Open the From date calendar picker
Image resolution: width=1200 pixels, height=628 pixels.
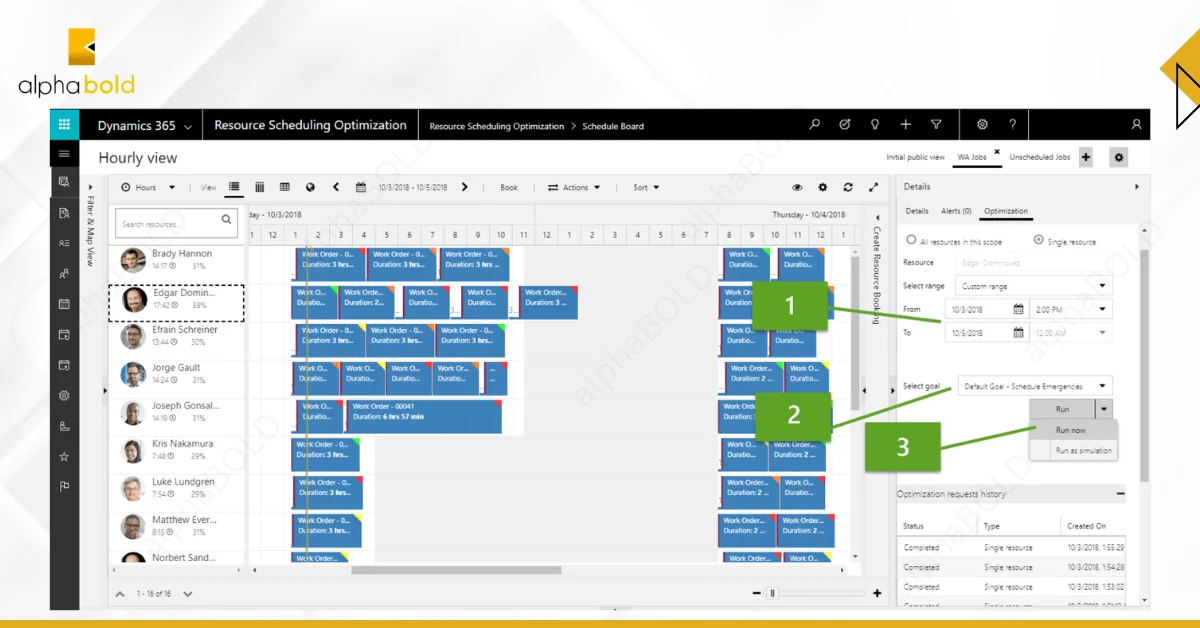click(1019, 310)
